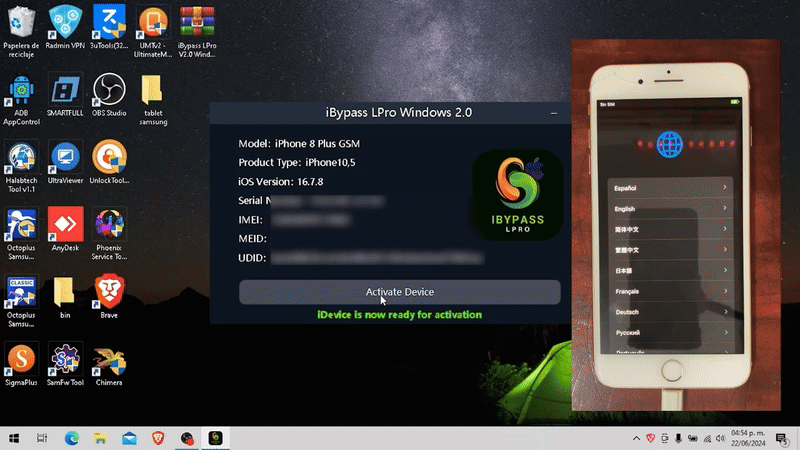The width and height of the screenshot is (800, 450).
Task: Open Octoplus Samsung shortcut above Classic one
Action: pyautogui.click(x=21, y=234)
